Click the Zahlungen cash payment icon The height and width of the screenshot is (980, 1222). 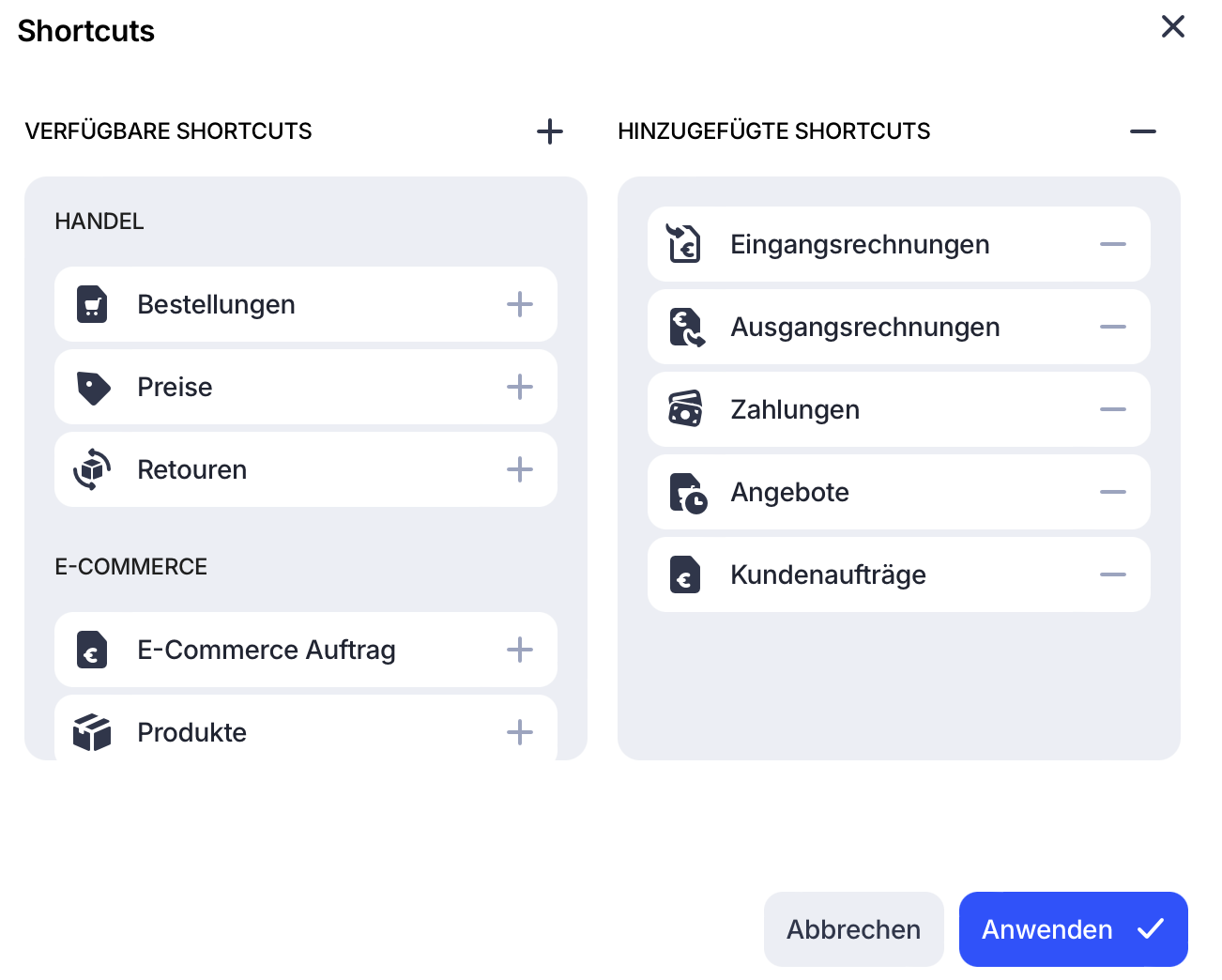click(x=685, y=409)
